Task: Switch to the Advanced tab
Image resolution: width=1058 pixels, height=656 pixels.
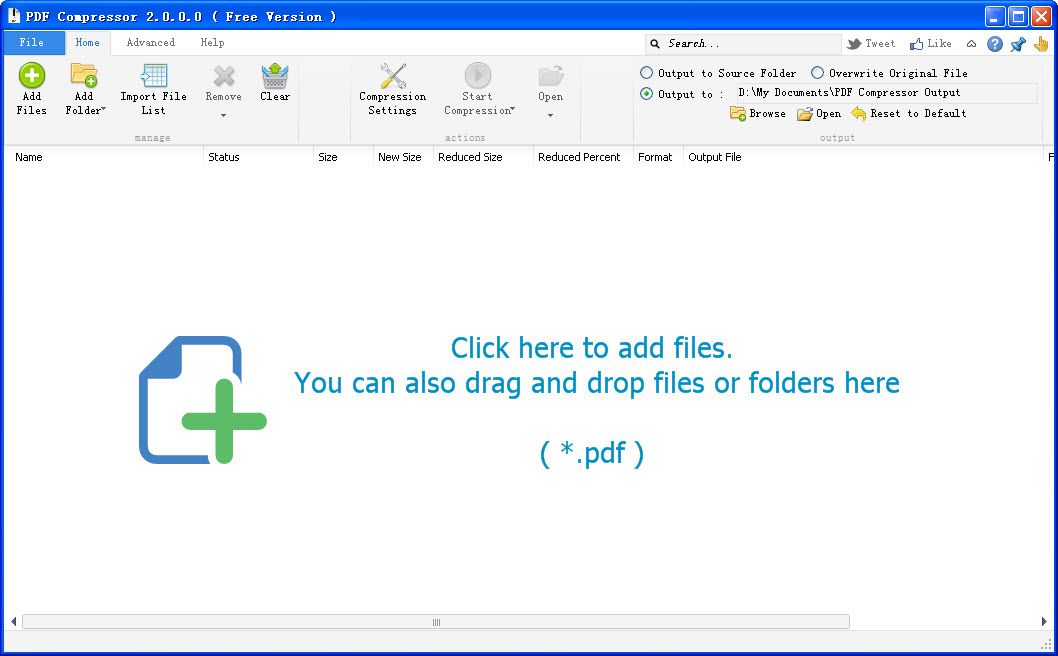Action: coord(150,43)
